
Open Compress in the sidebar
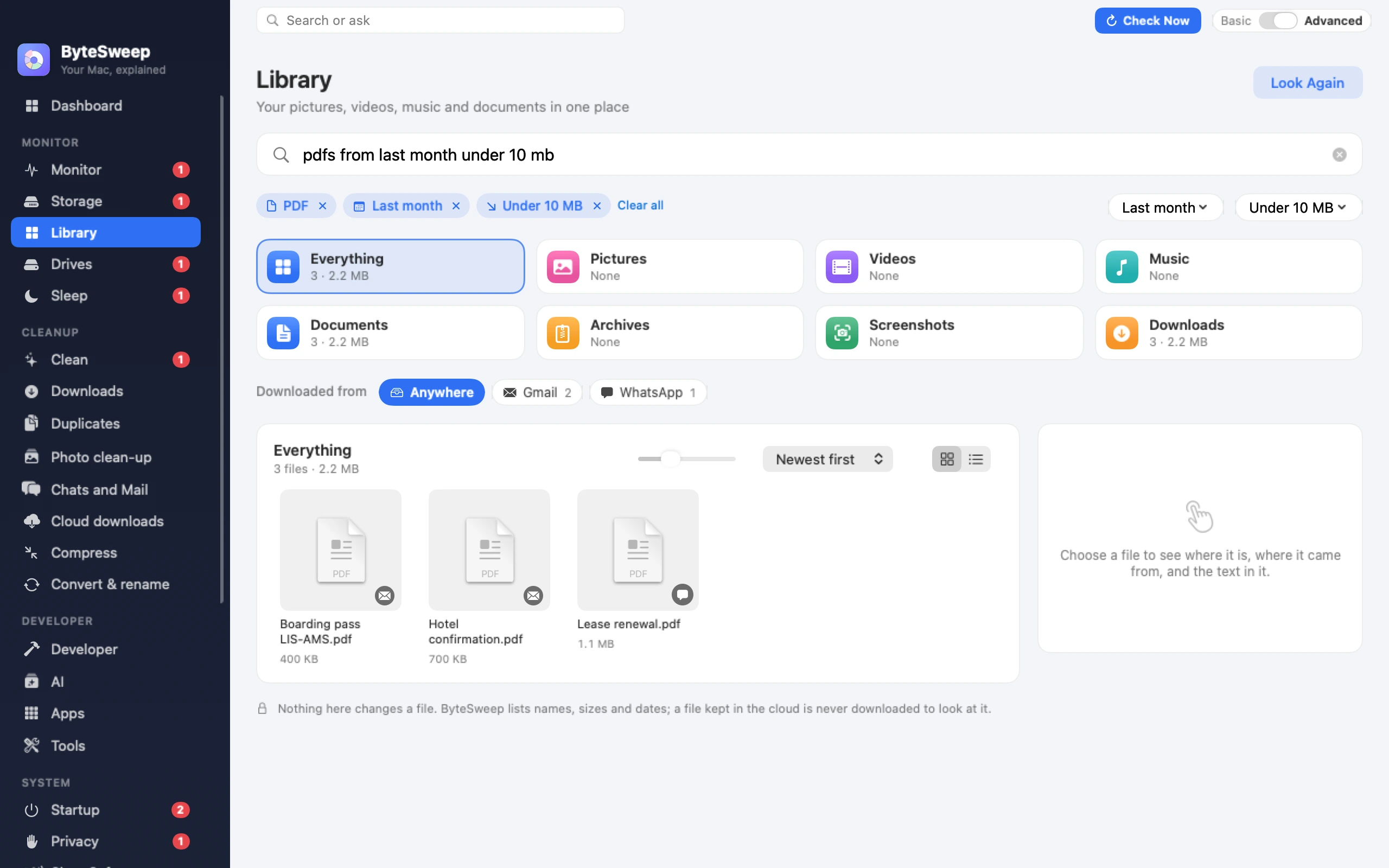tap(106, 552)
